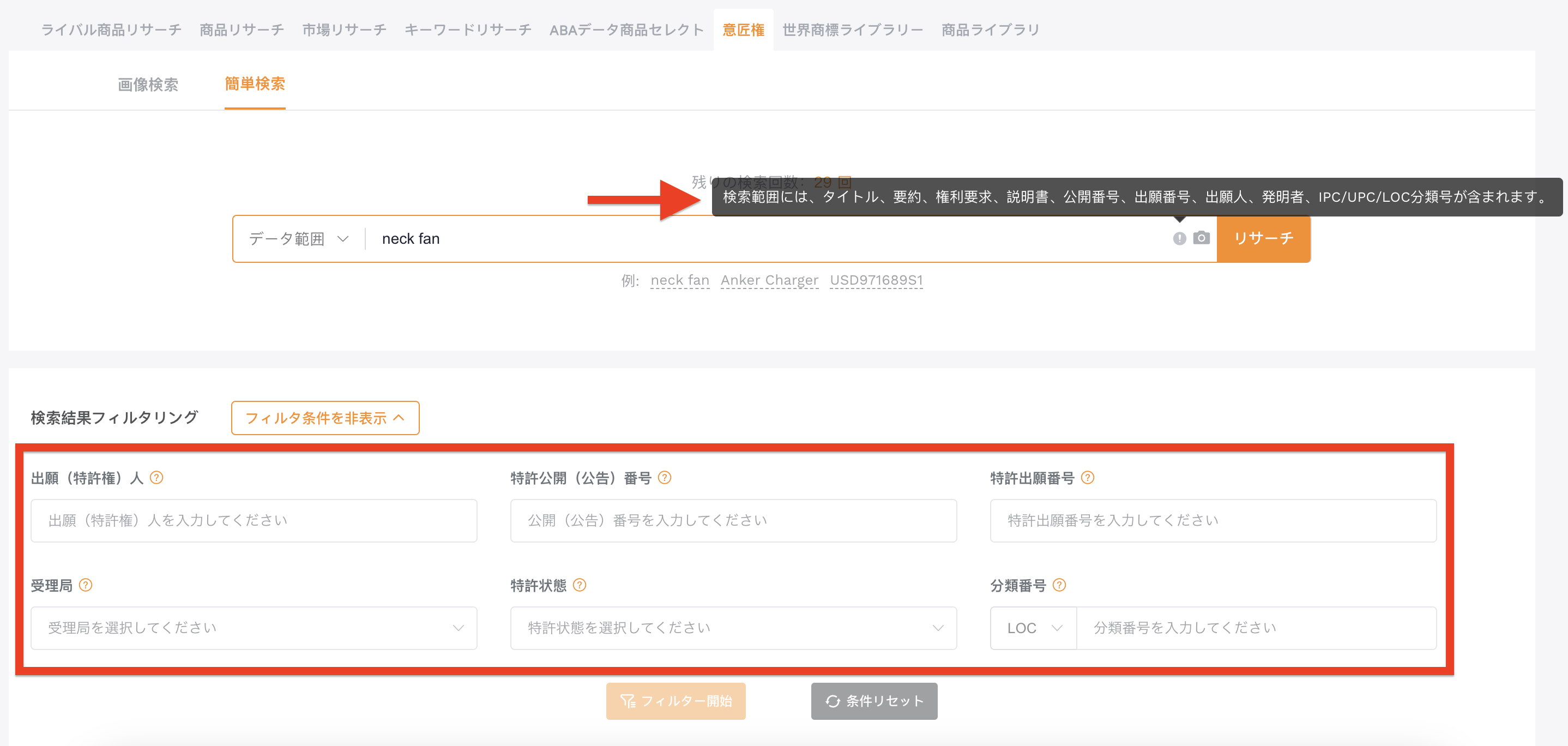Open the 特許状態 selection dropdown
The image size is (1568, 746).
pos(733,628)
